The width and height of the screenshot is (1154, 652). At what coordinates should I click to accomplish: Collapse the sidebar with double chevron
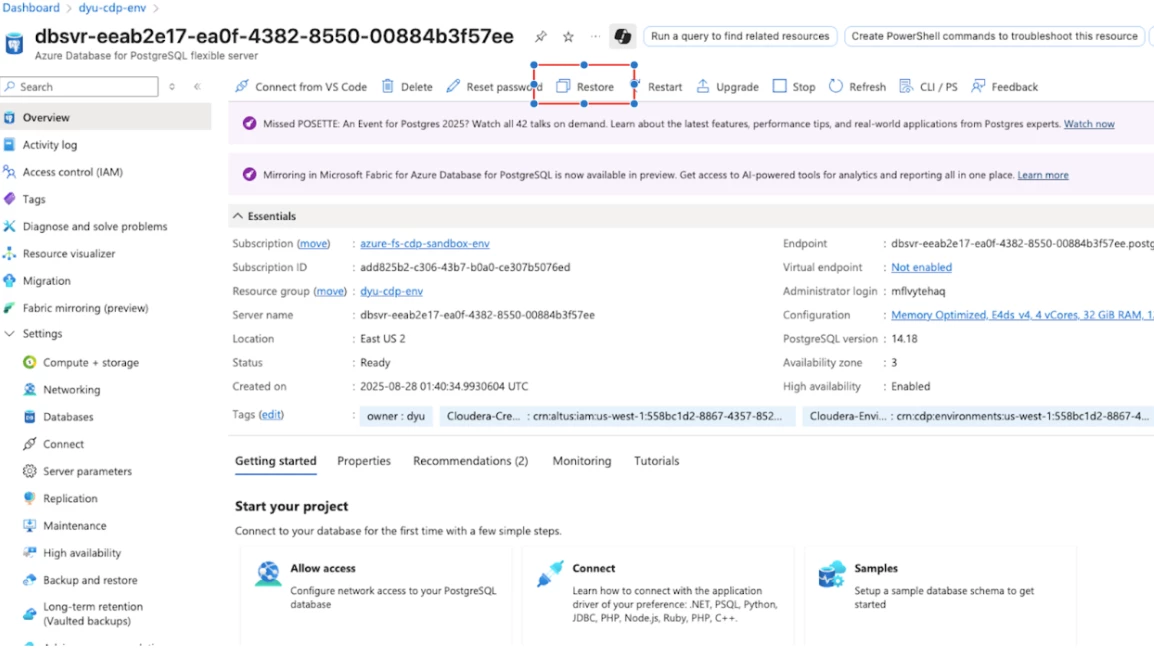[x=197, y=87]
